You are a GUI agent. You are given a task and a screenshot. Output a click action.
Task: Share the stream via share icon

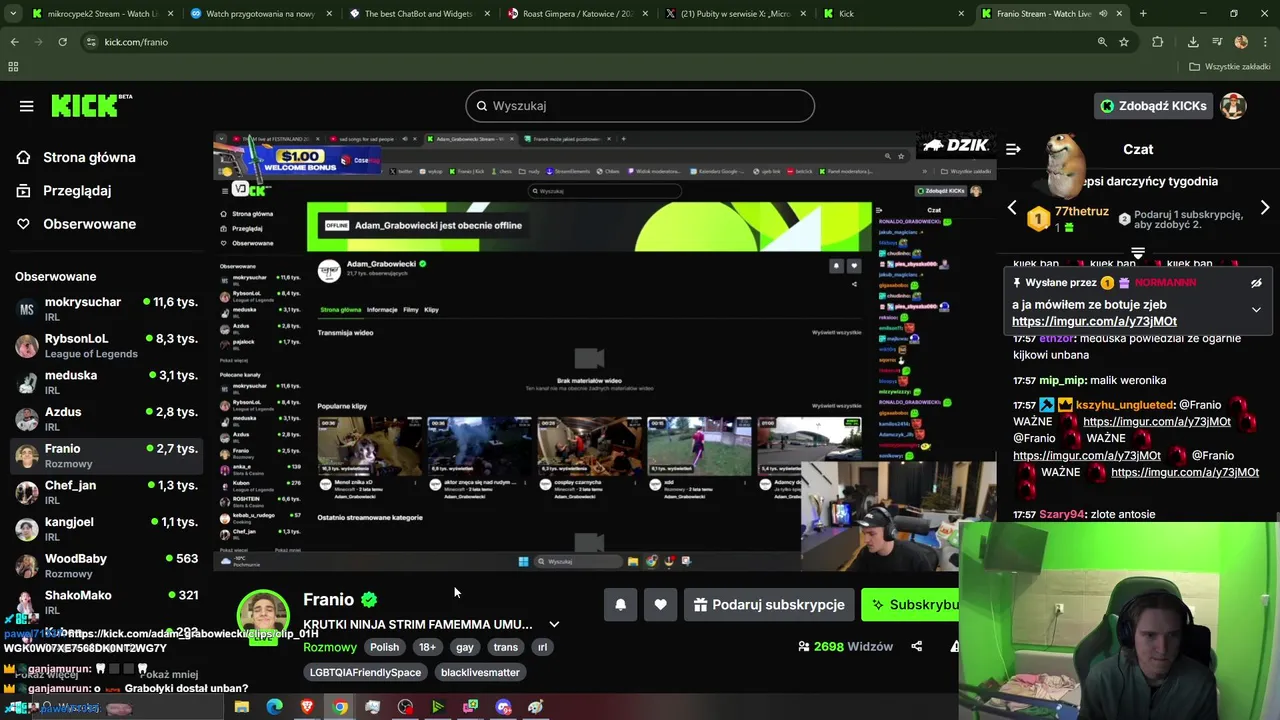click(917, 647)
